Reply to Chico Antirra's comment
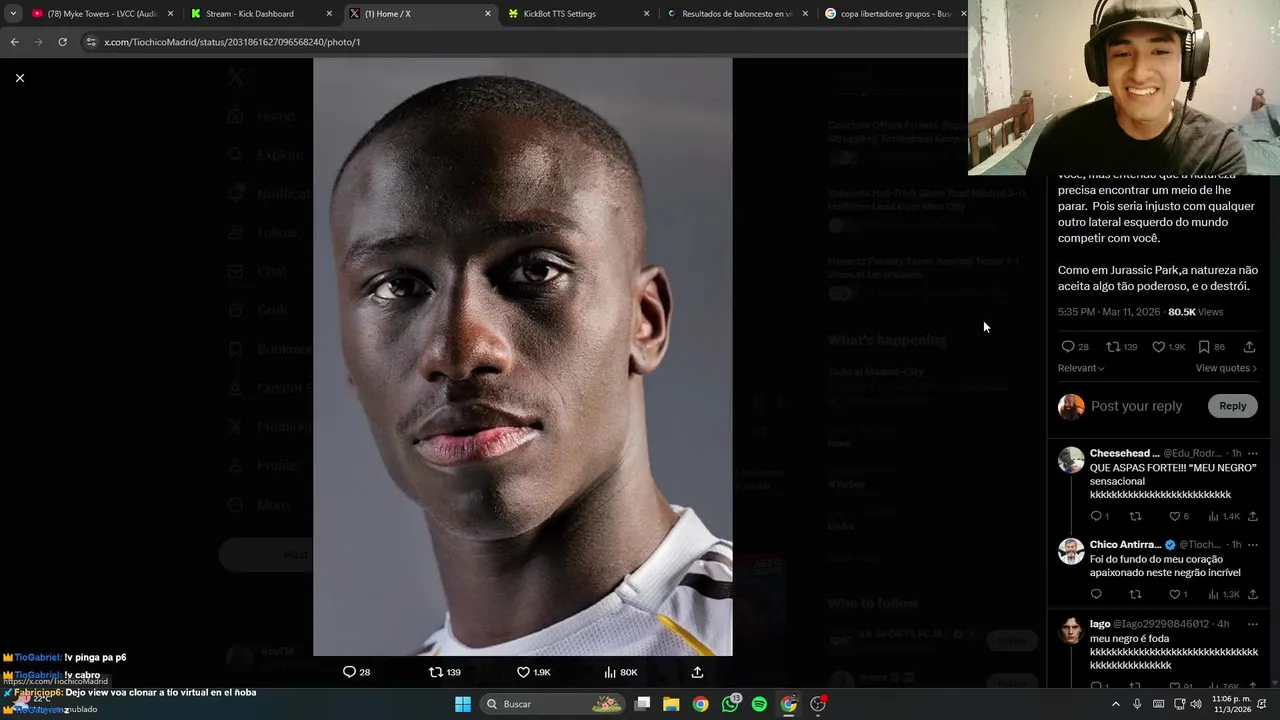 tap(1096, 594)
